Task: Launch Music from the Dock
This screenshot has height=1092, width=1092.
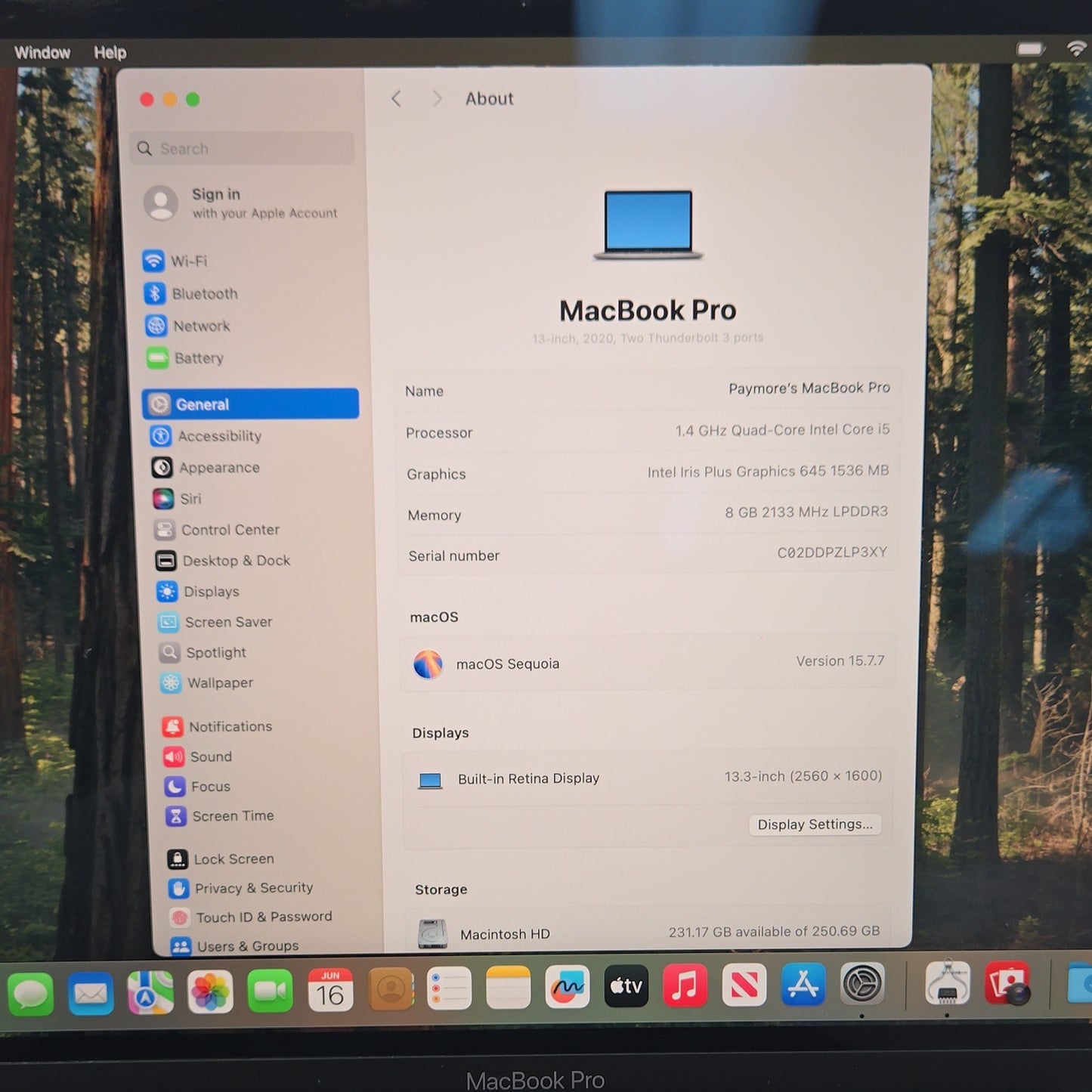Action: point(685,985)
